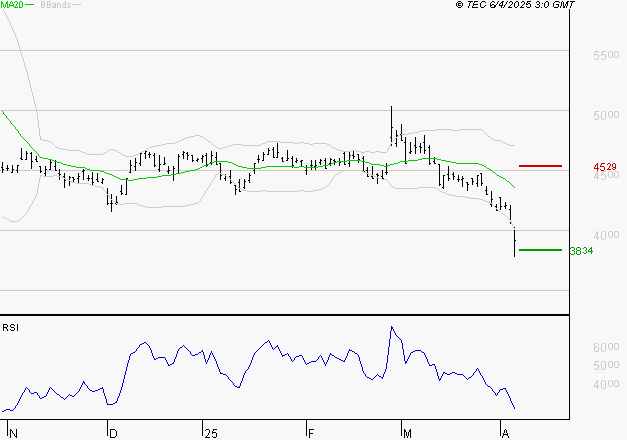Image resolution: width=627 pixels, height=440 pixels.
Task: Select the 25 year marker on time axis
Action: [210, 433]
